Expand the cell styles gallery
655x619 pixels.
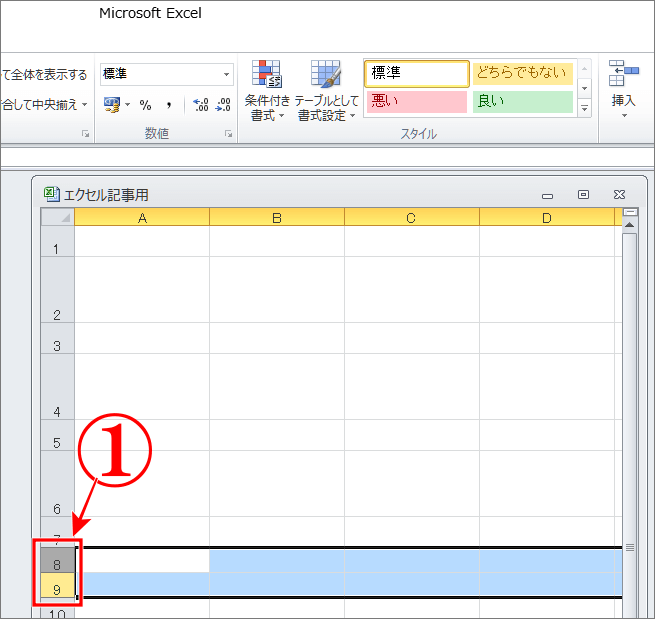[x=585, y=109]
